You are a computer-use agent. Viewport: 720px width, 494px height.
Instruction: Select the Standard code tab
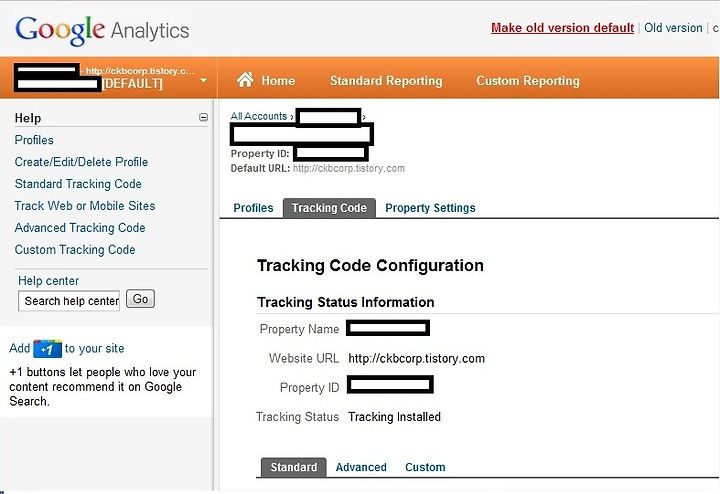point(293,467)
